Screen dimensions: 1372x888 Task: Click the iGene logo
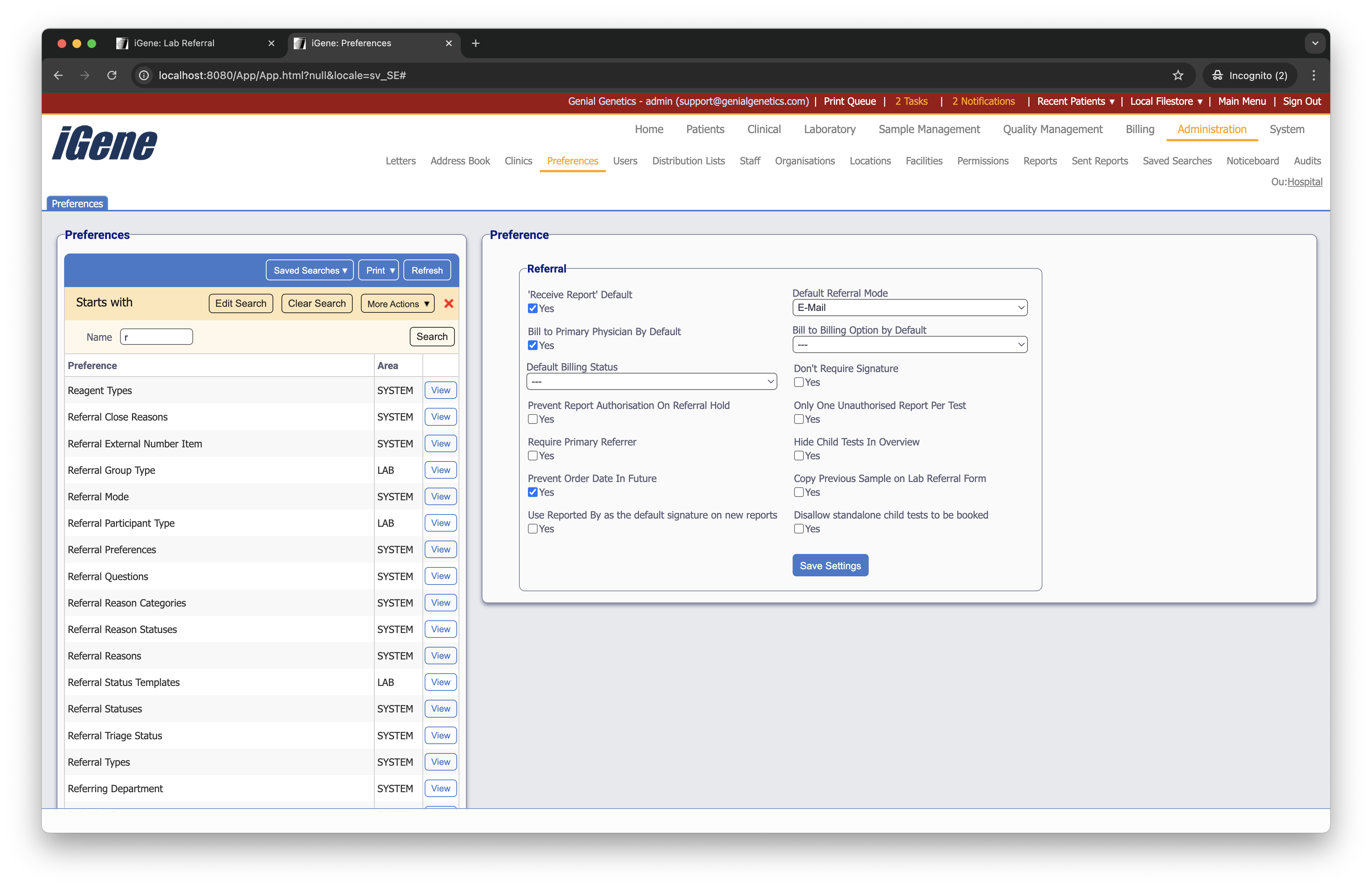pos(104,144)
